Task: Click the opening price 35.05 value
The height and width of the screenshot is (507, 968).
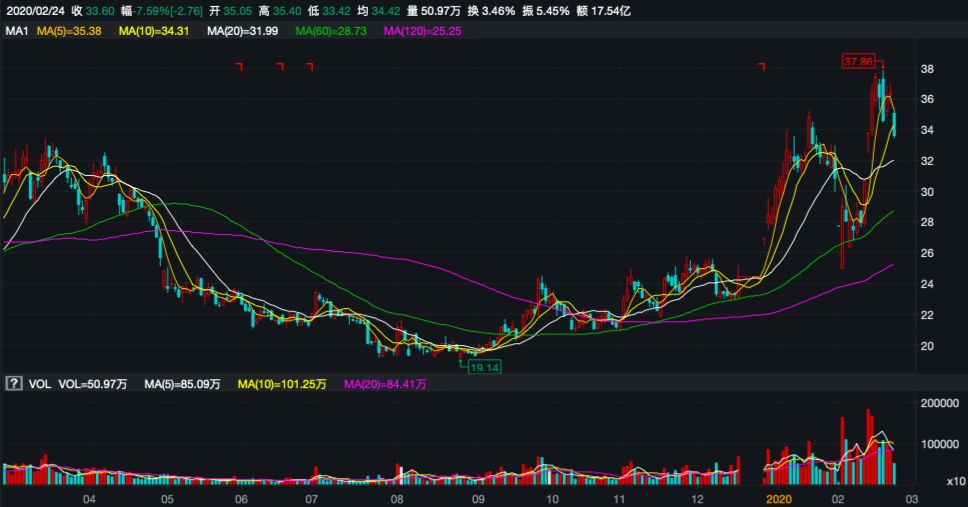Action: (238, 11)
